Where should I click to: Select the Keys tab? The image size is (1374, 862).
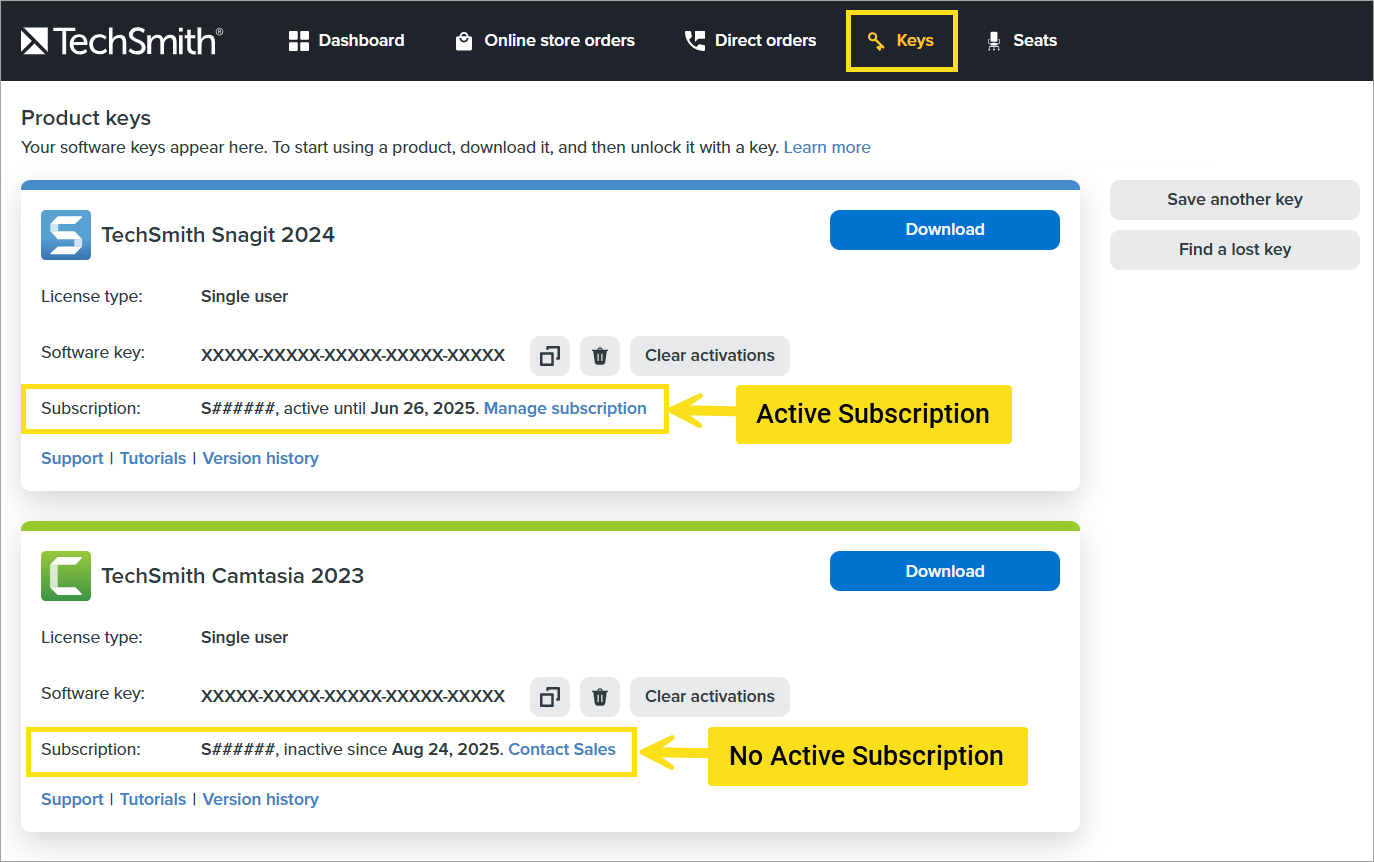(902, 41)
